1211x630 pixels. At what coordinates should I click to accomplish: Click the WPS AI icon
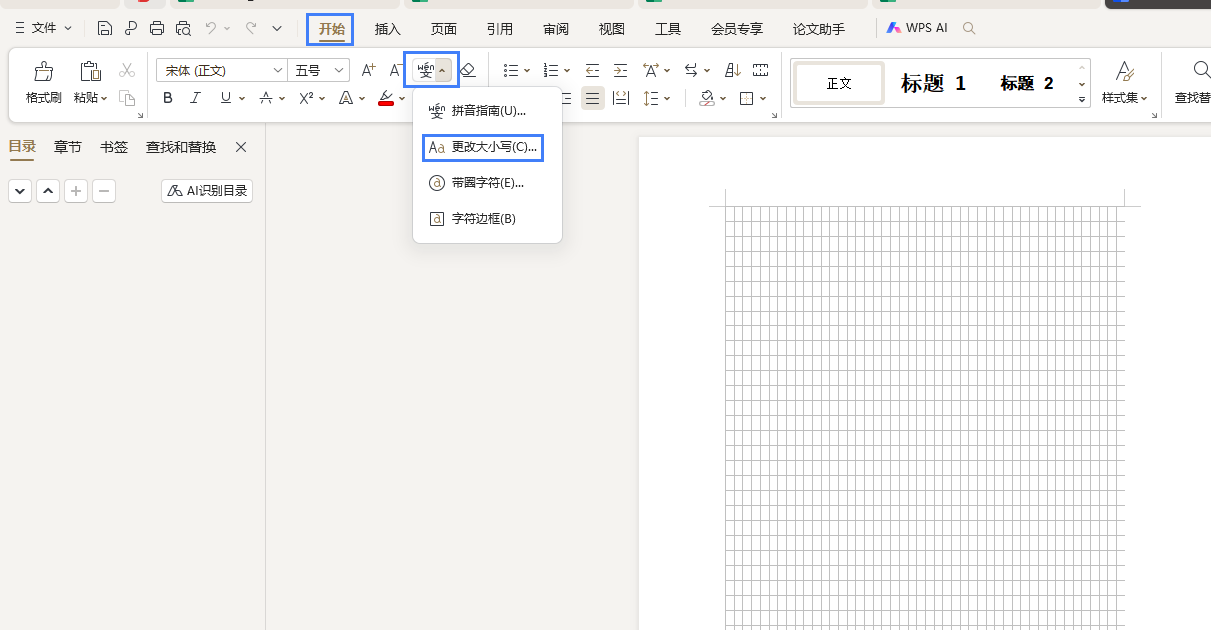pos(894,28)
